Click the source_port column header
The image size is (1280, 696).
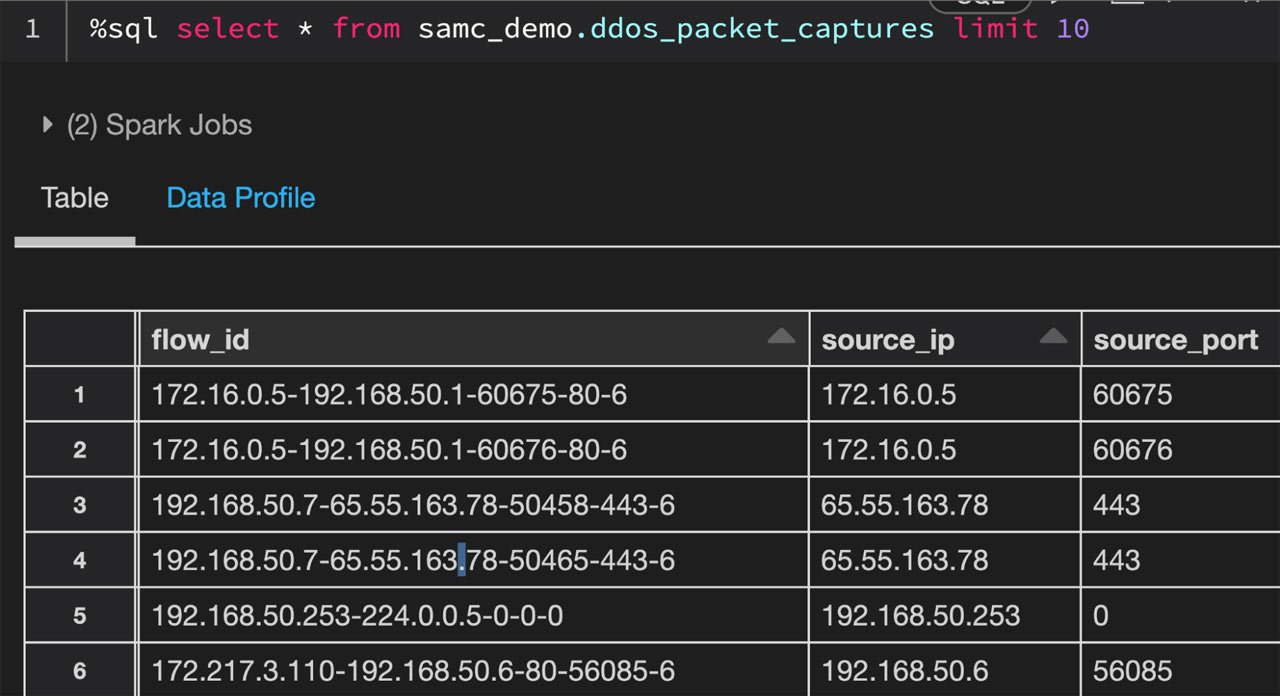click(1175, 340)
